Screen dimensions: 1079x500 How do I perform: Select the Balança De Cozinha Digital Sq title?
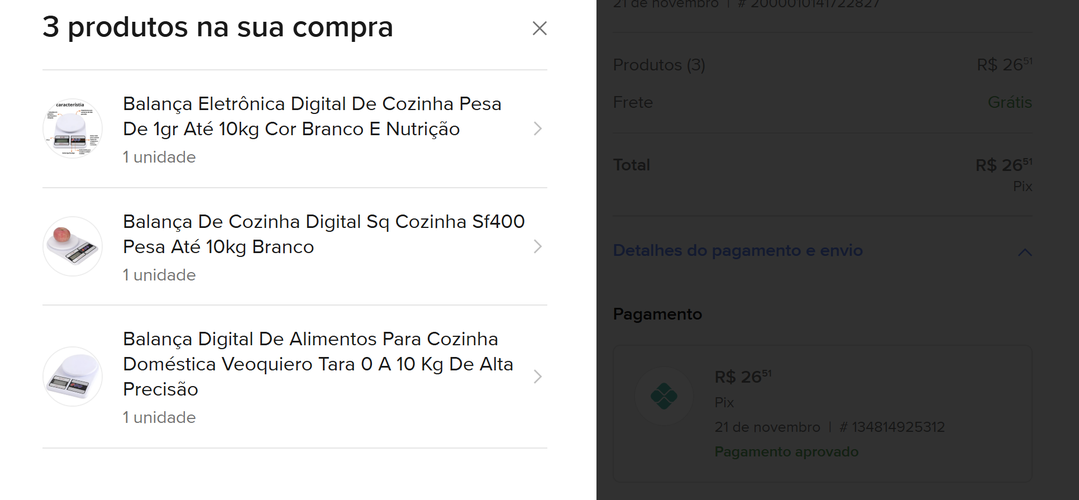pos(323,233)
